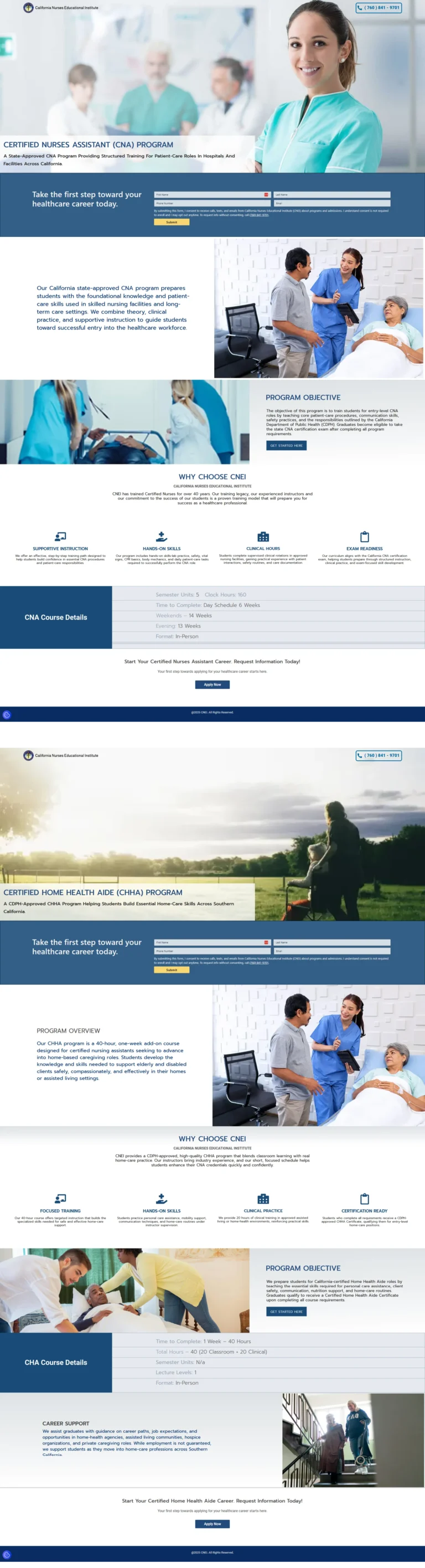The width and height of the screenshot is (425, 1568).
Task: Click the Program Overview heading
Action: pos(68,1030)
